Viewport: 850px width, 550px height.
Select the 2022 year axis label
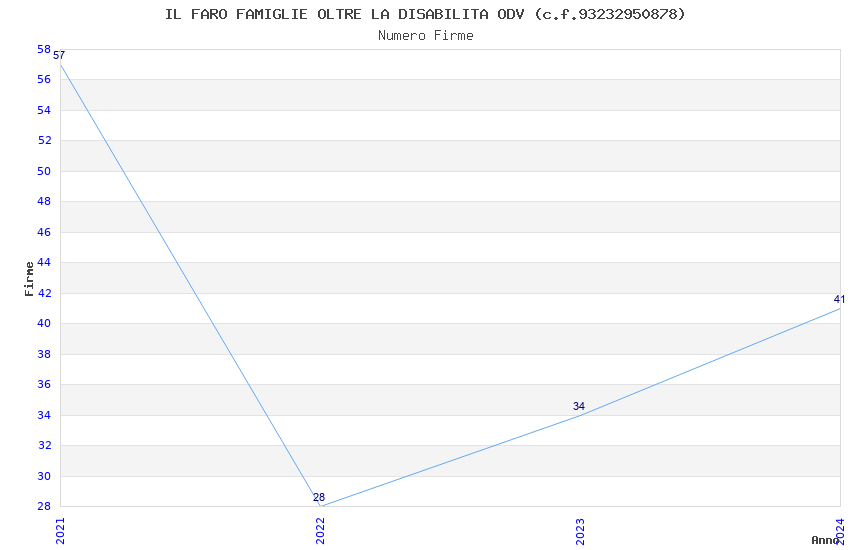(320, 531)
